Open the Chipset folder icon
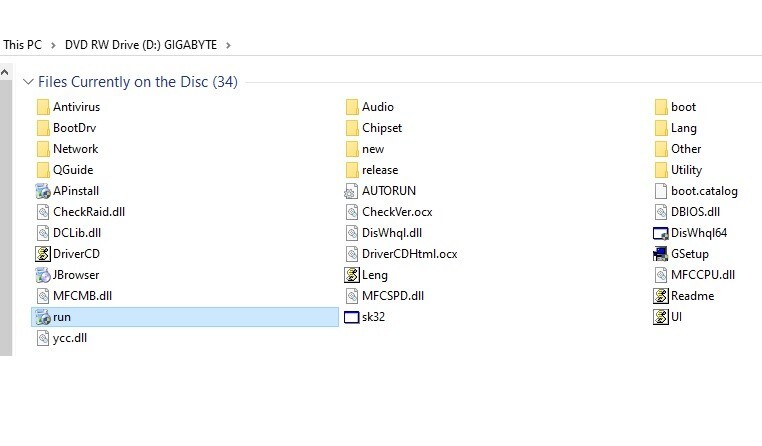The height and width of the screenshot is (446, 762). (x=352, y=128)
